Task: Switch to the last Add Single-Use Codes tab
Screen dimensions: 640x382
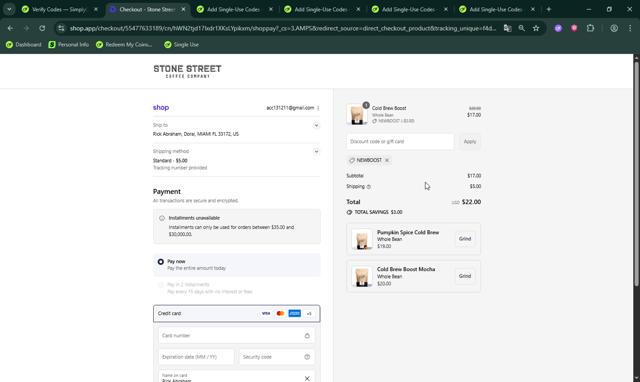Action: click(x=496, y=9)
